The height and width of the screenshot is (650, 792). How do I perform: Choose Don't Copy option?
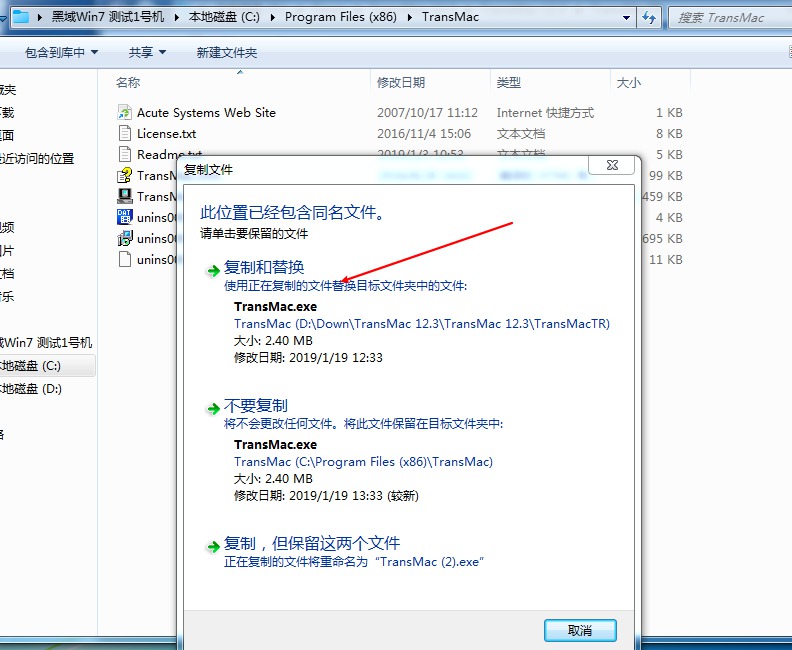tap(256, 406)
